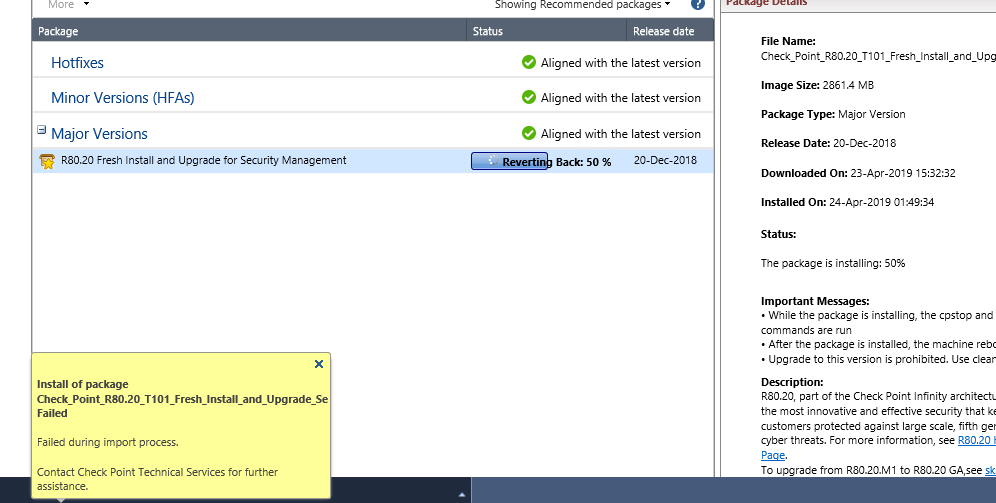This screenshot has height=503, width=996.
Task: Close the yellow install failed notification
Action: (x=319, y=364)
